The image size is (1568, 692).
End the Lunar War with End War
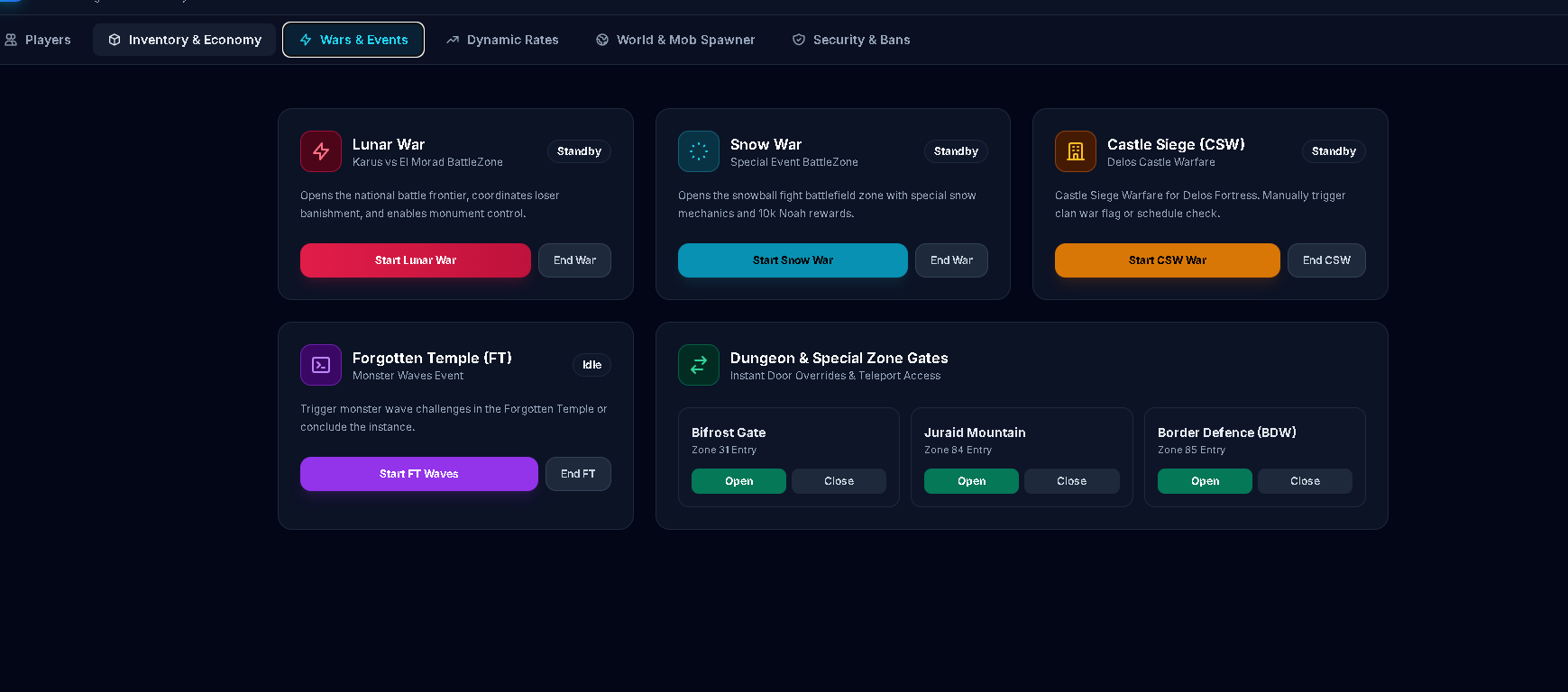574,260
